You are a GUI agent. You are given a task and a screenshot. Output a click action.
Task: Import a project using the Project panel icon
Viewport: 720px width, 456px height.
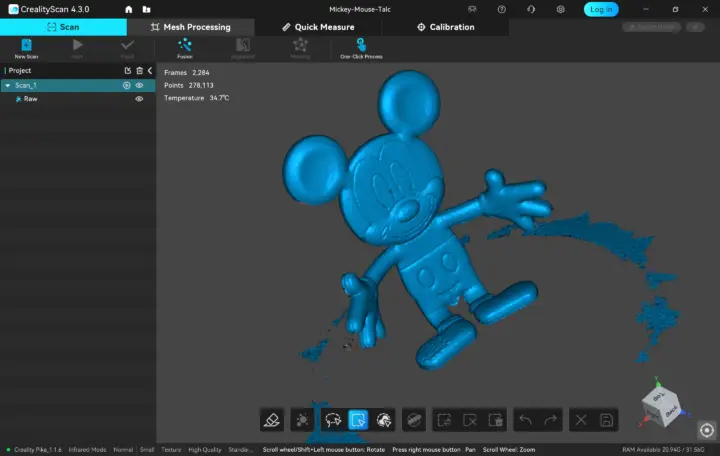(x=128, y=70)
